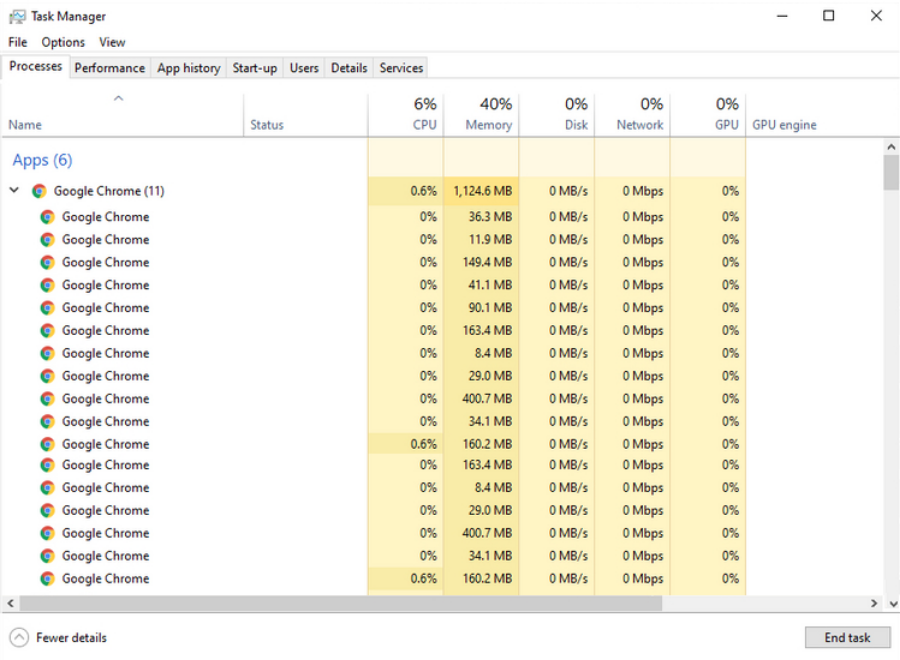Open the Details tab
The image size is (900, 660).
(x=349, y=68)
